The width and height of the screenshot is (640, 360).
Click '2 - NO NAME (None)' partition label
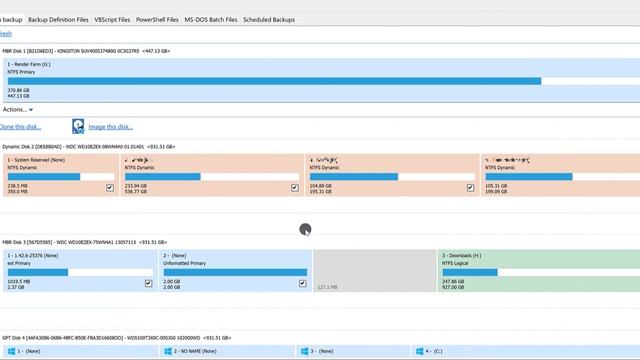coord(195,351)
